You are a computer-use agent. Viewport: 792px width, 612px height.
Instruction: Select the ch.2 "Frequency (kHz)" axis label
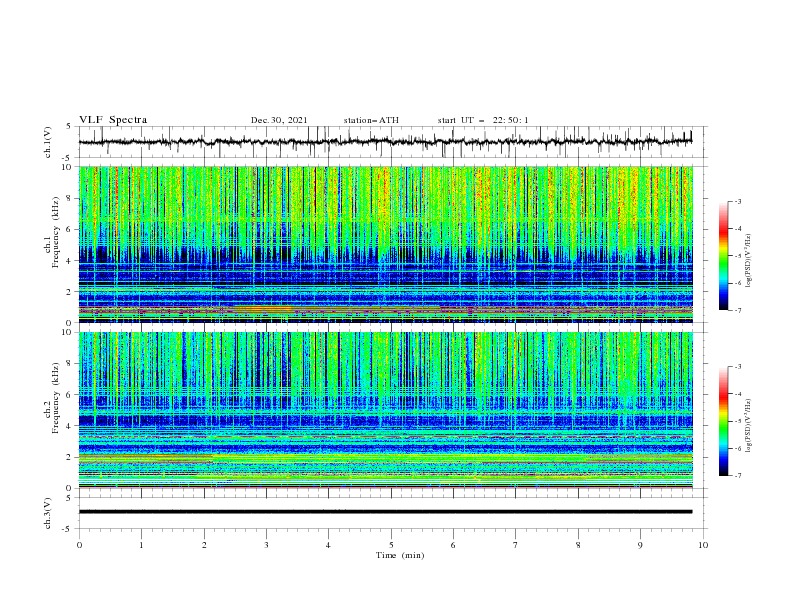(x=56, y=398)
